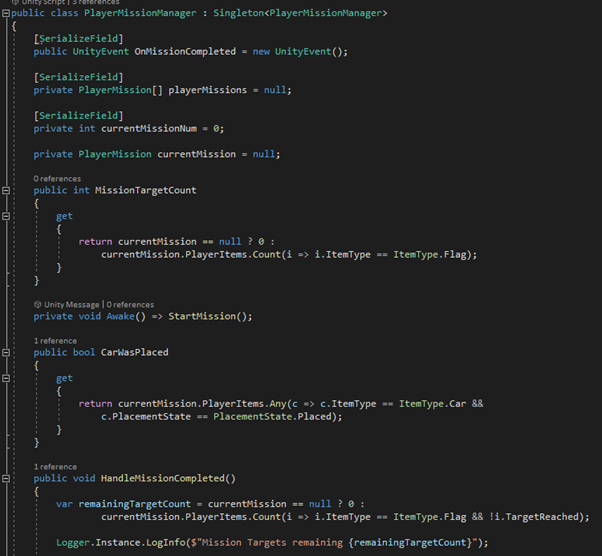Click the PlayerMission[] array type name

121,90
